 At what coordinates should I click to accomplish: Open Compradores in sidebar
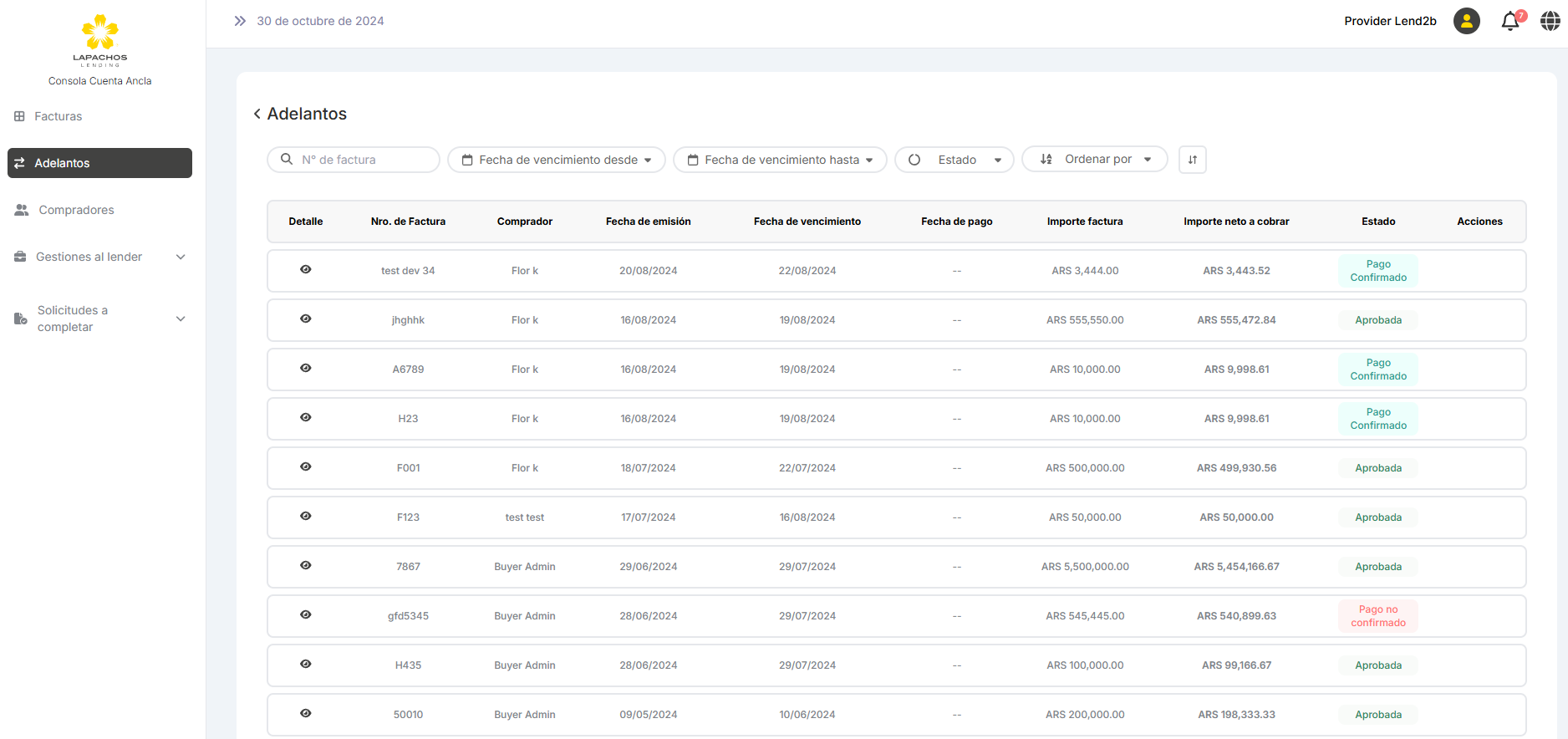(x=76, y=210)
